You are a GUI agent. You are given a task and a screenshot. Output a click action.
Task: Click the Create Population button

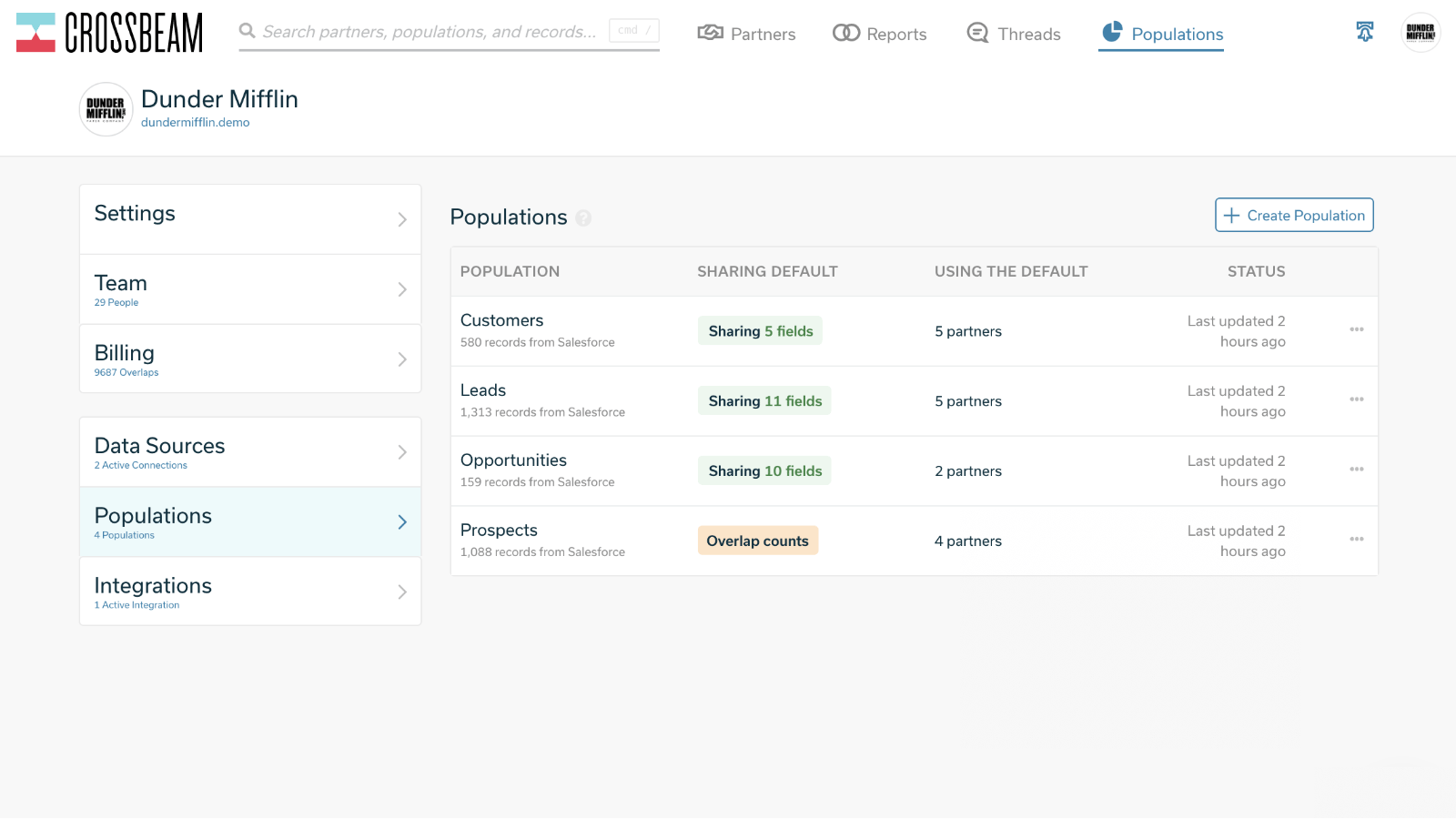pyautogui.click(x=1294, y=216)
